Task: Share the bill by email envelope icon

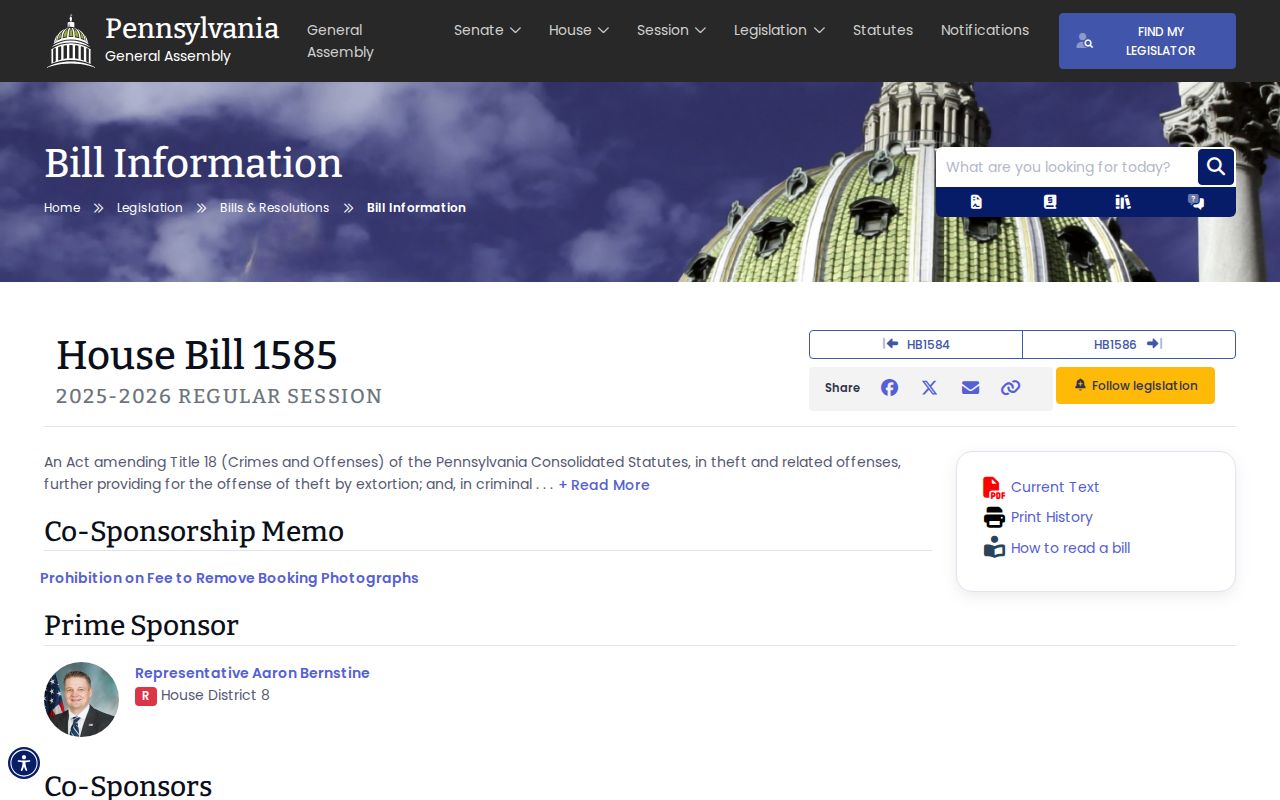Action: [970, 388]
